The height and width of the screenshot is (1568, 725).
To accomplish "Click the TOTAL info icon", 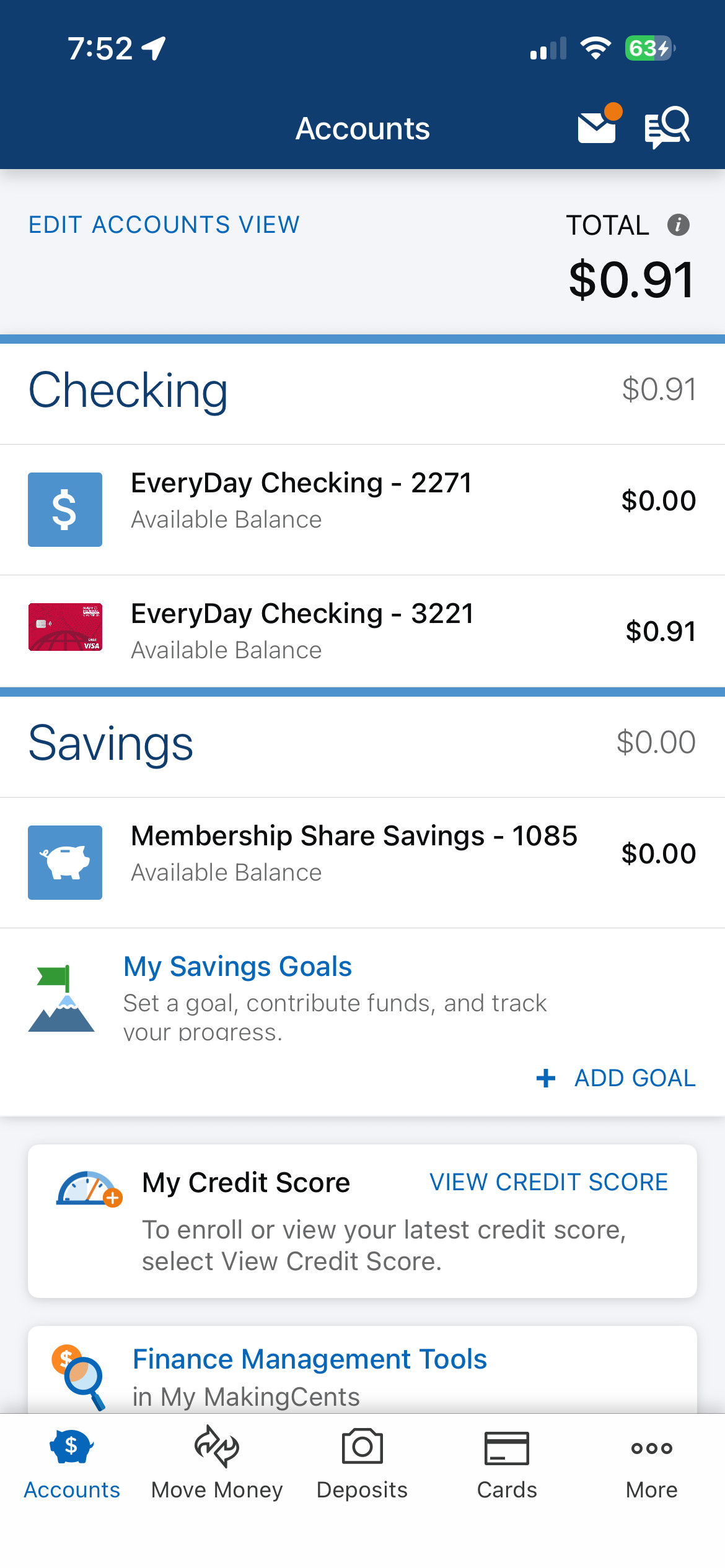I will pos(679,225).
